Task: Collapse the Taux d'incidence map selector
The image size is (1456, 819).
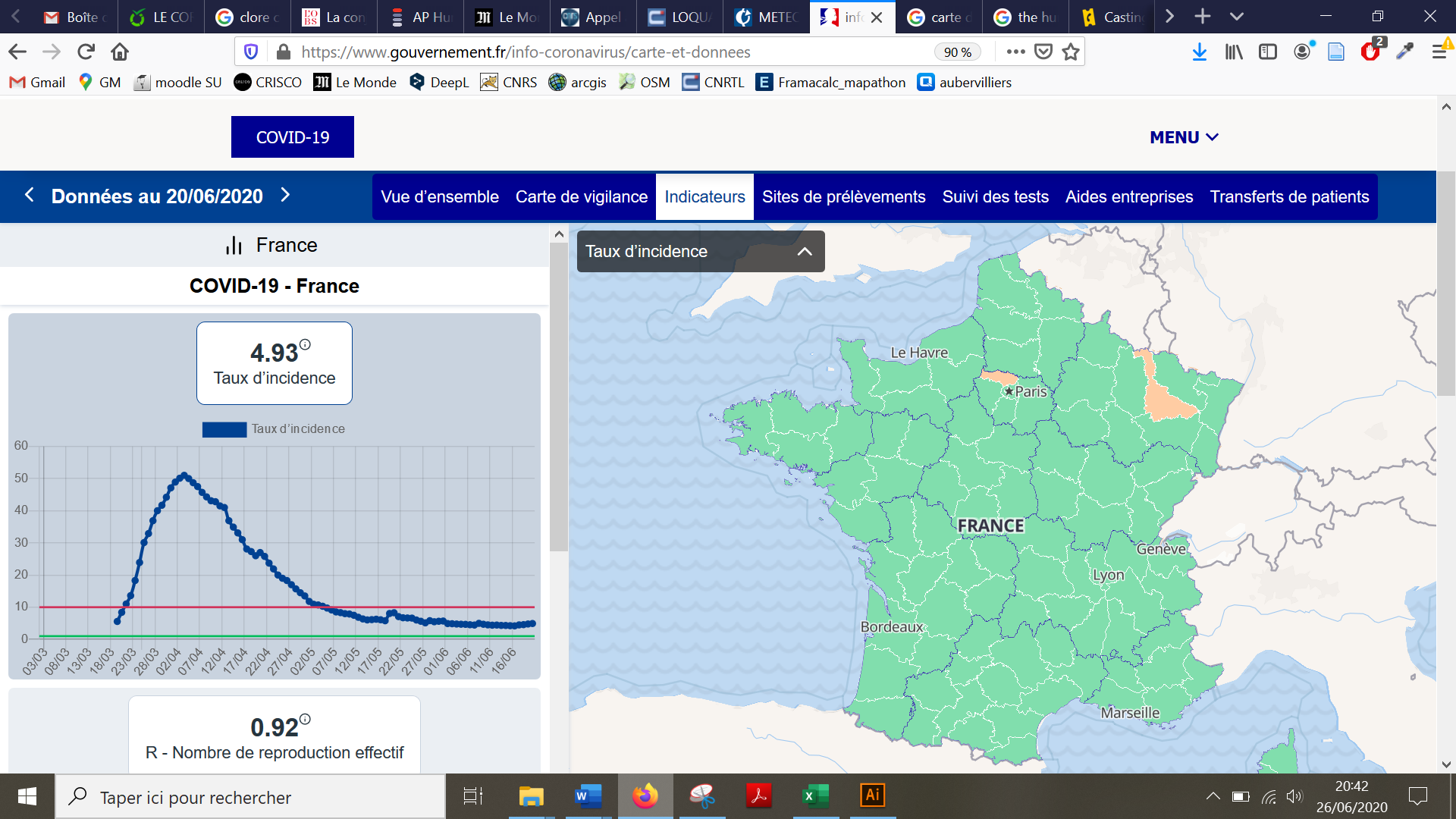Action: 805,252
